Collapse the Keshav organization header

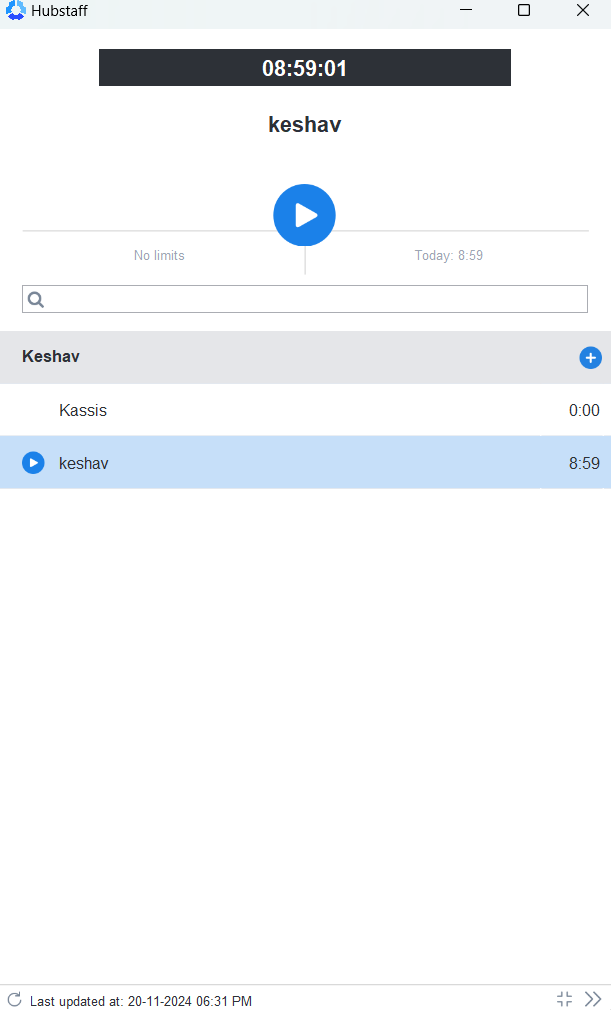point(305,357)
